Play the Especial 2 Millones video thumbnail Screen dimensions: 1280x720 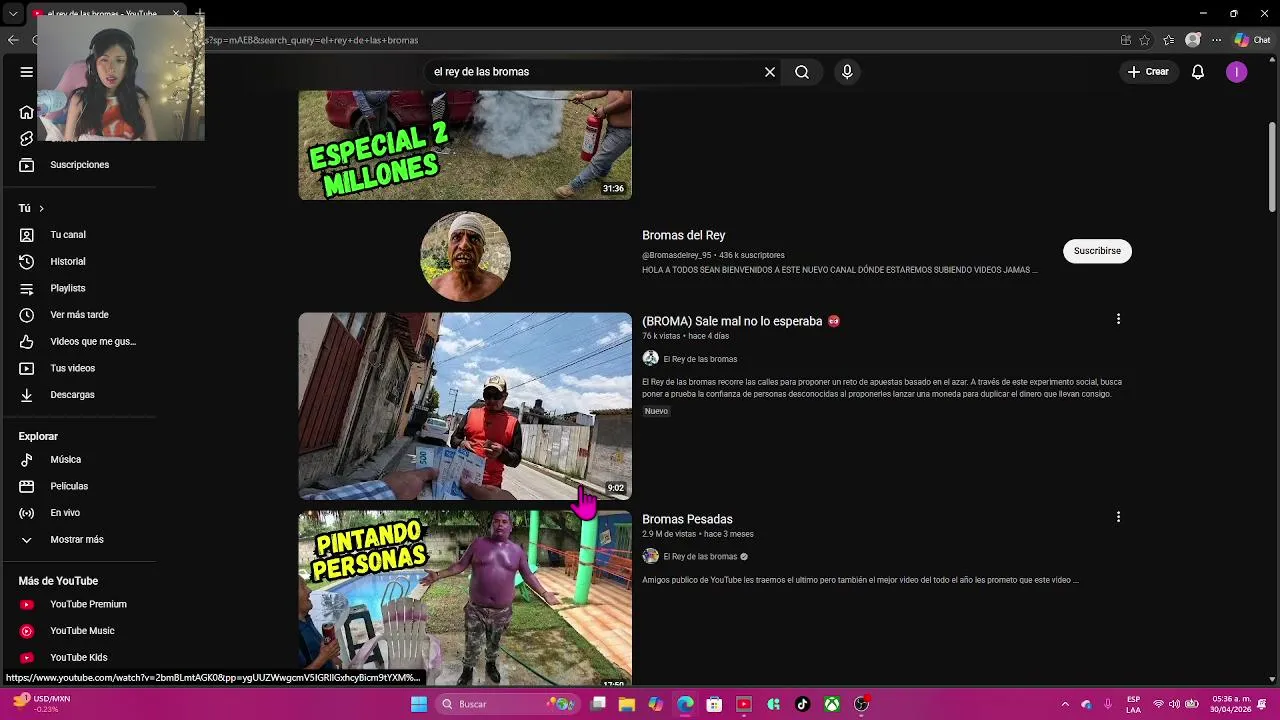[465, 145]
